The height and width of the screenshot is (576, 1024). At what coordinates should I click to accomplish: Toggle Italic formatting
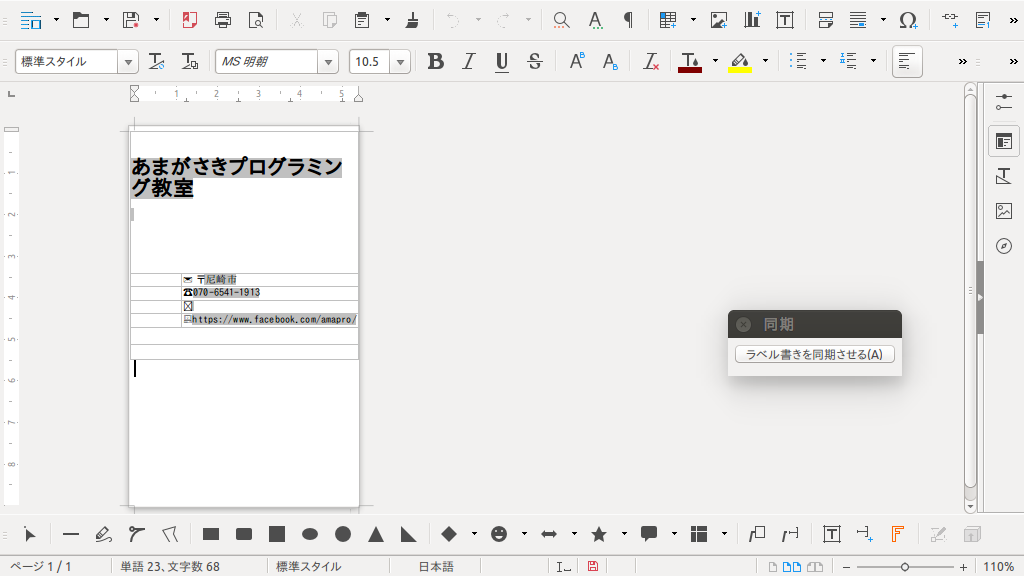pyautogui.click(x=468, y=61)
